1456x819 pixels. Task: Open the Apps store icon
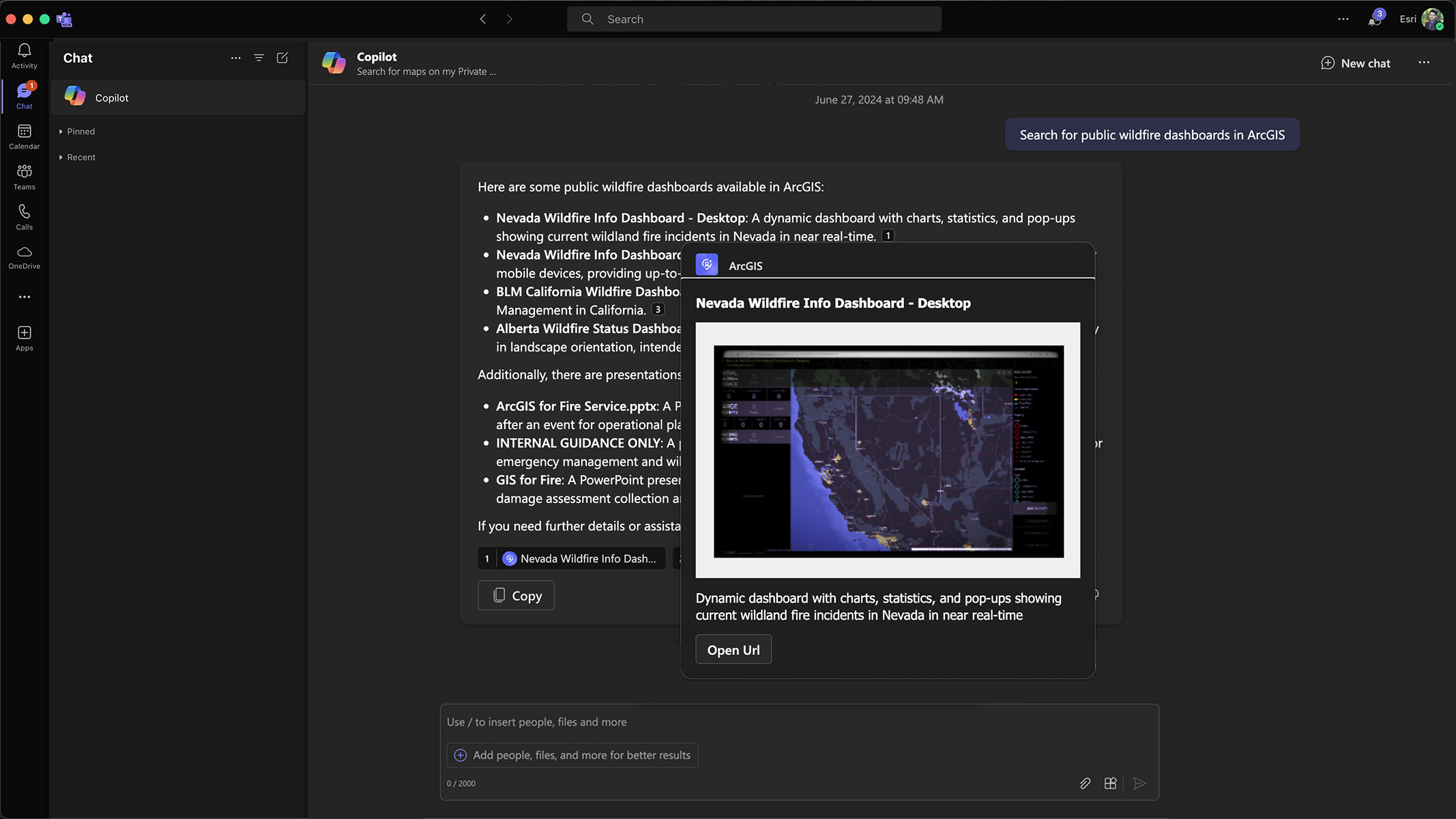[x=24, y=337]
